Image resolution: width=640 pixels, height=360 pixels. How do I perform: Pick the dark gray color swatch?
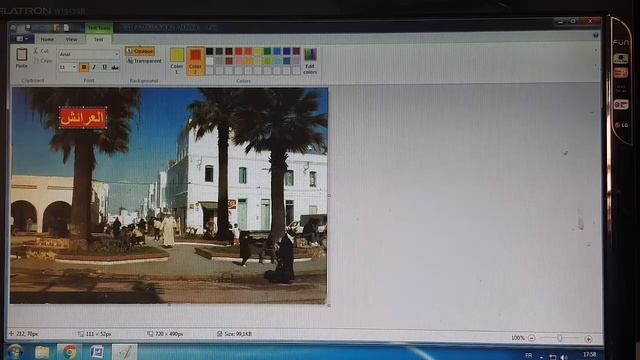(219, 51)
